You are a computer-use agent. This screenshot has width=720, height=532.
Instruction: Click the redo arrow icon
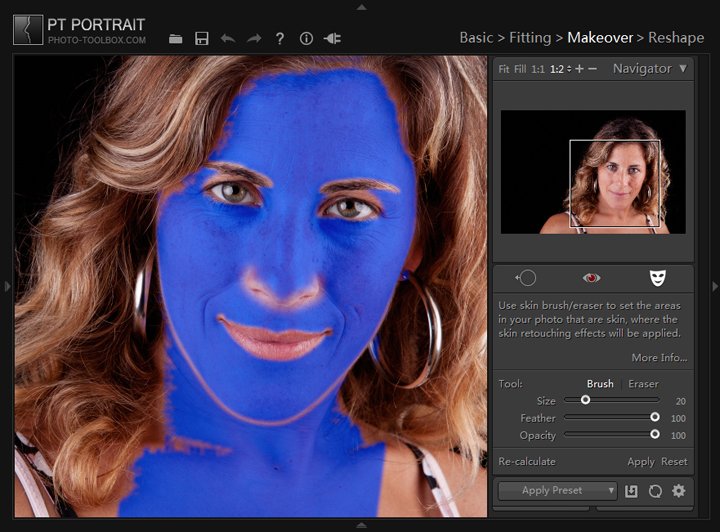click(x=254, y=39)
